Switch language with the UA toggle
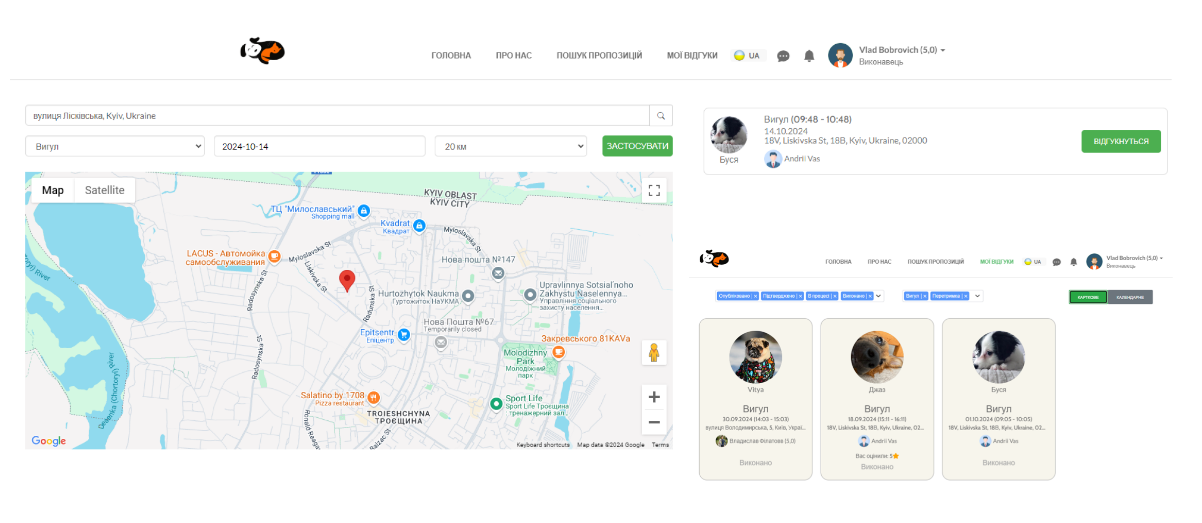Image resolution: width=1202 pixels, height=523 pixels. (747, 56)
